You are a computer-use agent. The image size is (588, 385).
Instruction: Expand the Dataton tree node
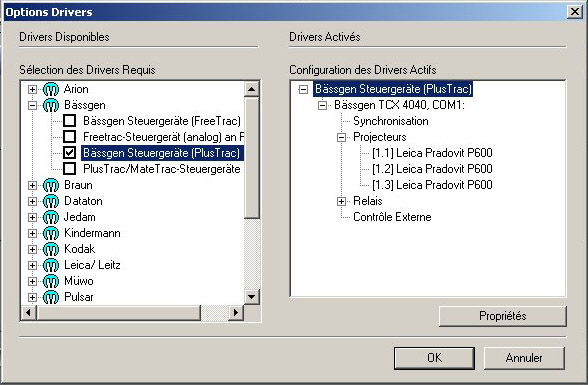[x=32, y=201]
